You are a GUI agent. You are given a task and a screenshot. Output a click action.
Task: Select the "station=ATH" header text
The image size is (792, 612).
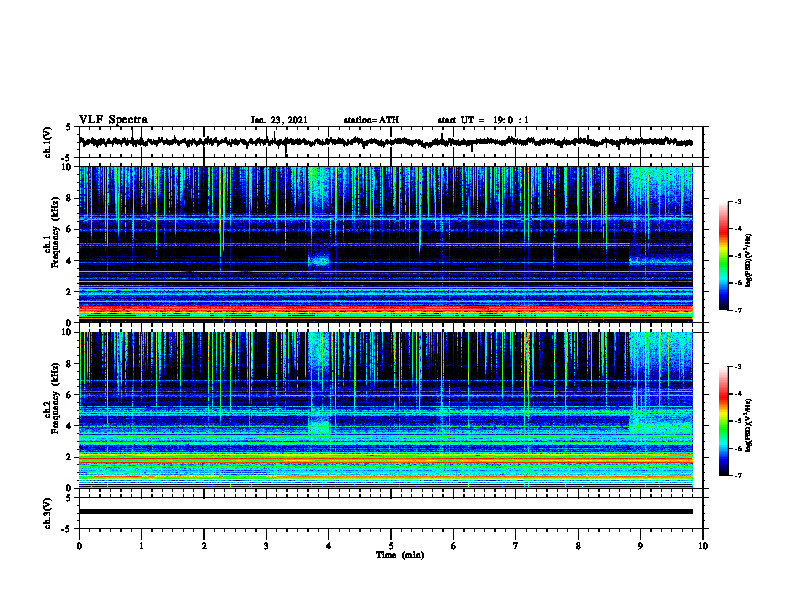pos(371,120)
